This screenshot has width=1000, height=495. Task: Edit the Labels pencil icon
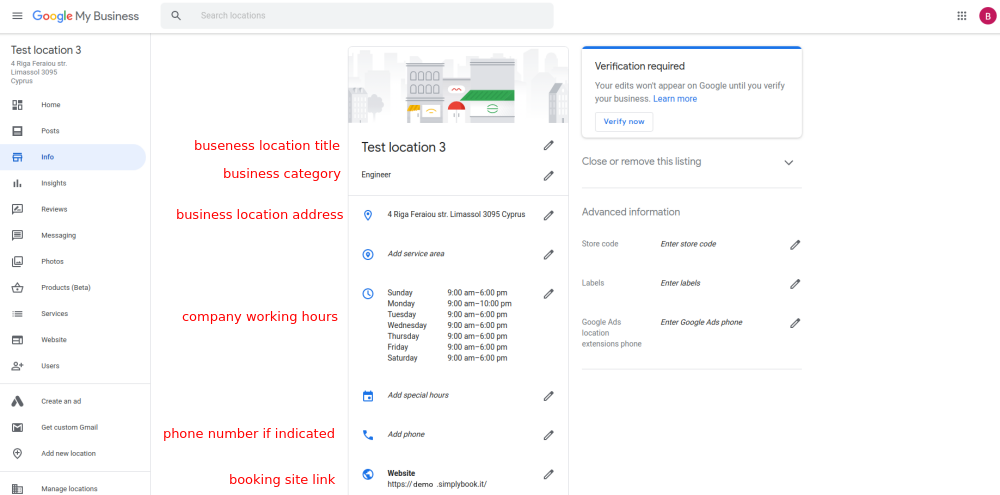click(795, 284)
